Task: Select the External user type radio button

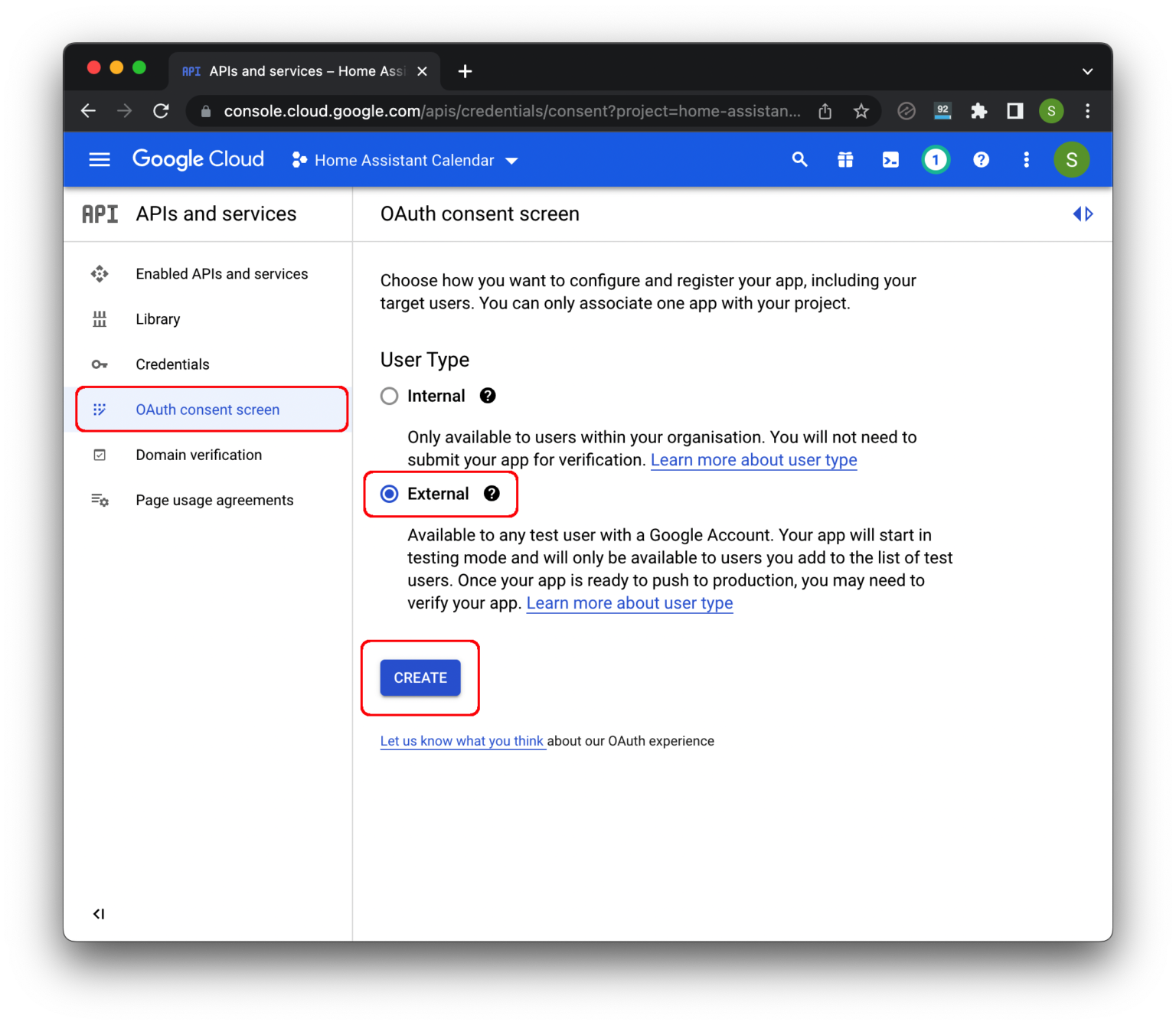Action: (x=390, y=494)
